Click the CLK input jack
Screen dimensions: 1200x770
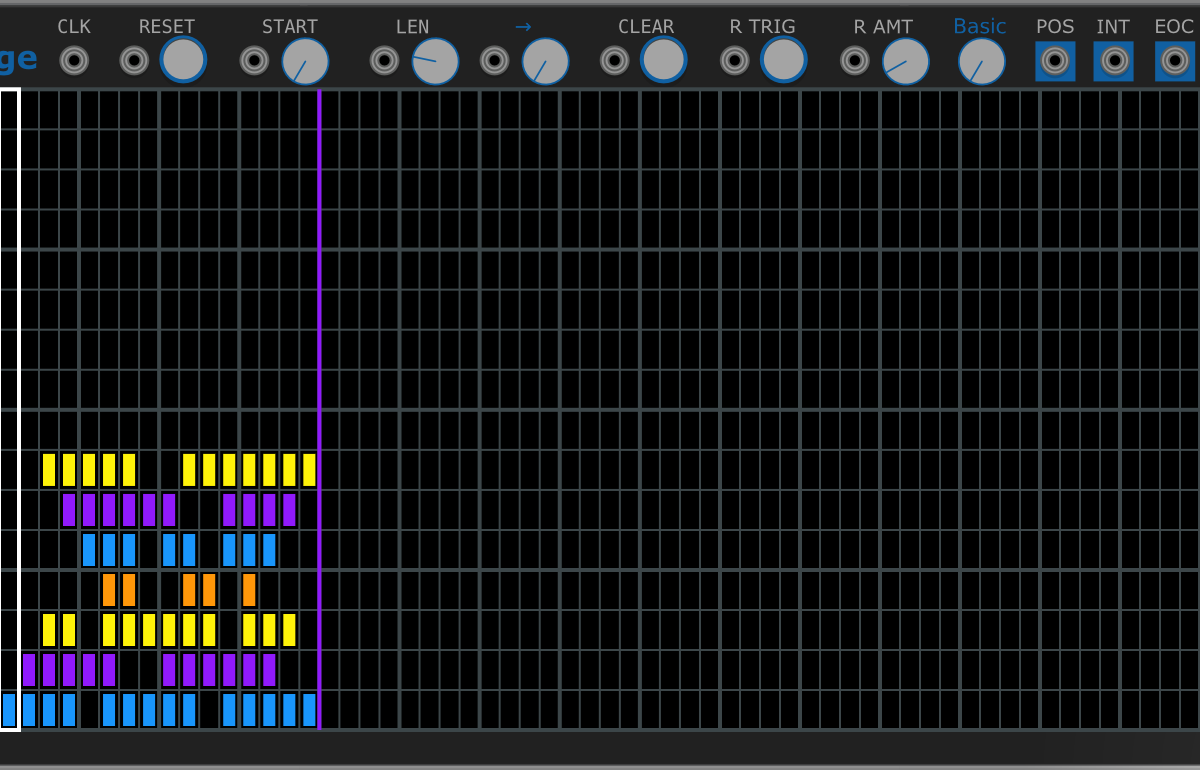74,61
